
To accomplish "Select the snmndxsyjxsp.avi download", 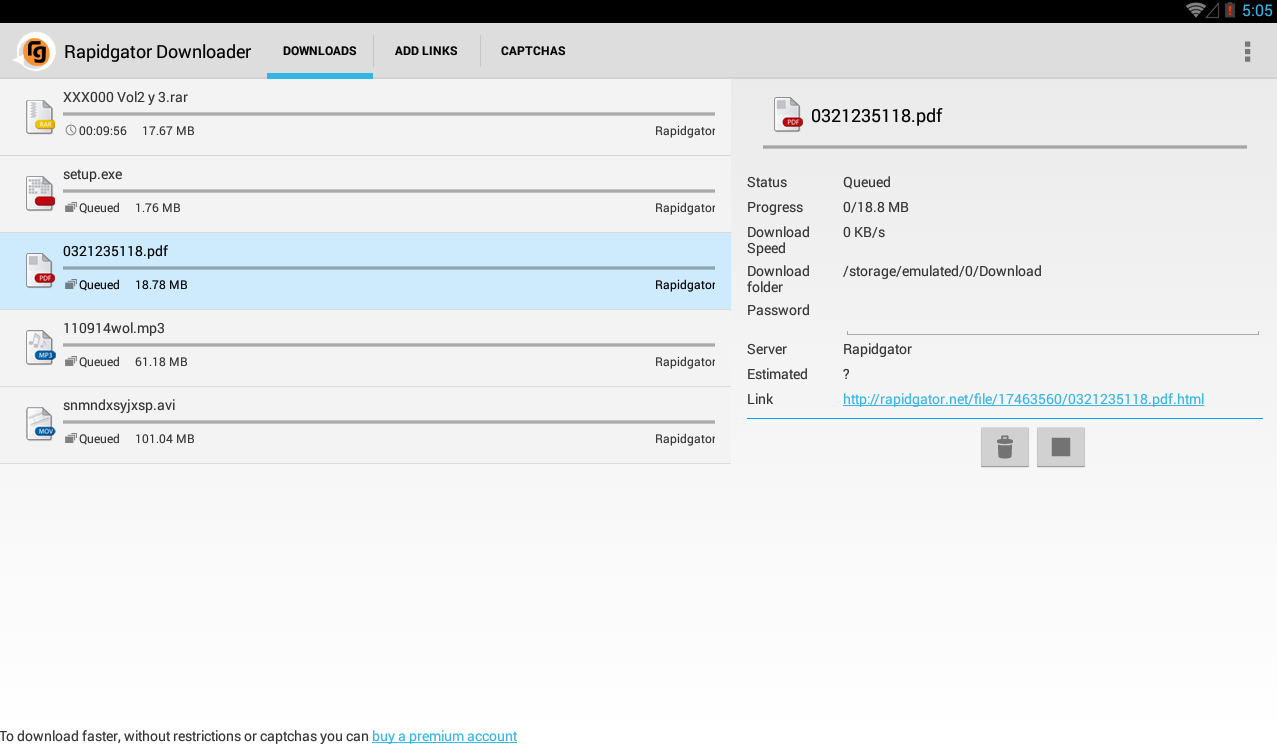I will [365, 425].
